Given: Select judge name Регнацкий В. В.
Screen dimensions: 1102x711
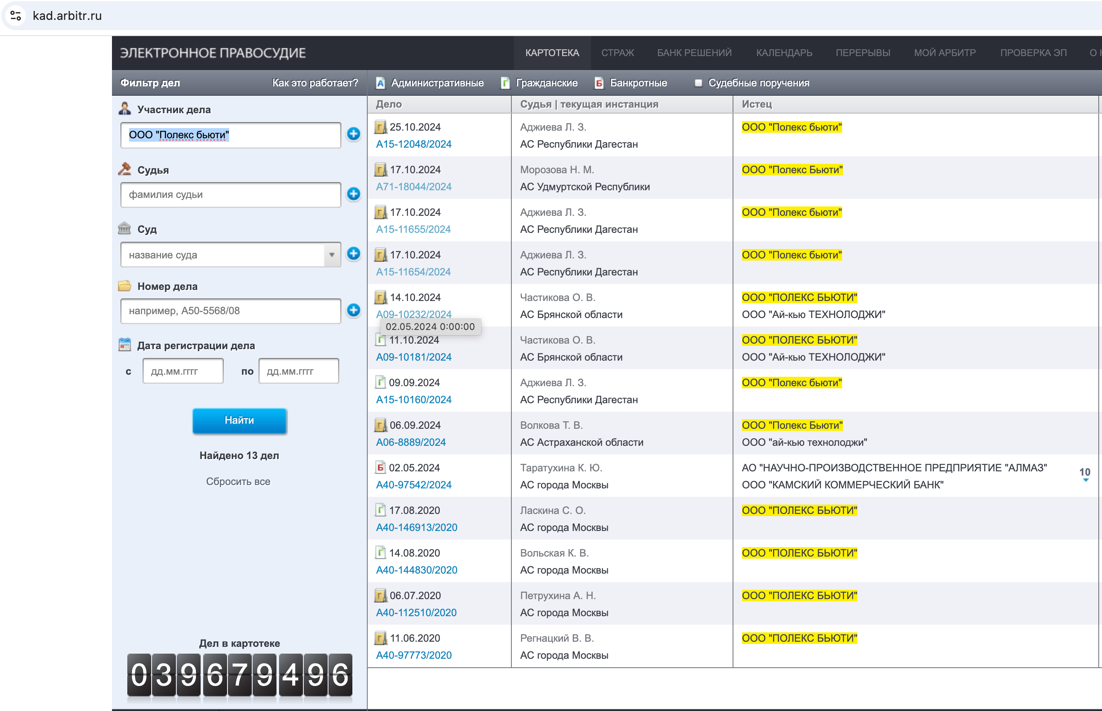Looking at the screenshot, I should click(x=557, y=638).
